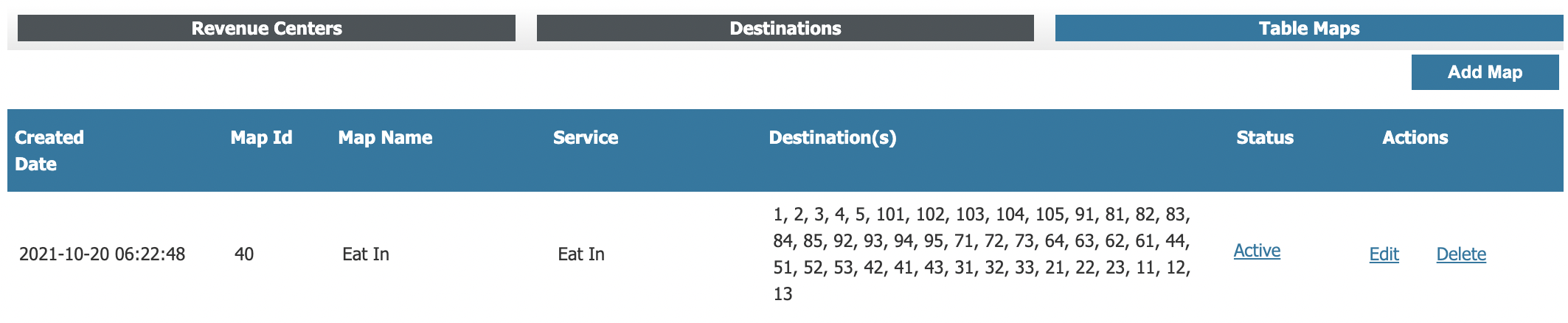Click the destinations list's first line
Image resolution: width=1568 pixels, height=323 pixels.
point(981,215)
